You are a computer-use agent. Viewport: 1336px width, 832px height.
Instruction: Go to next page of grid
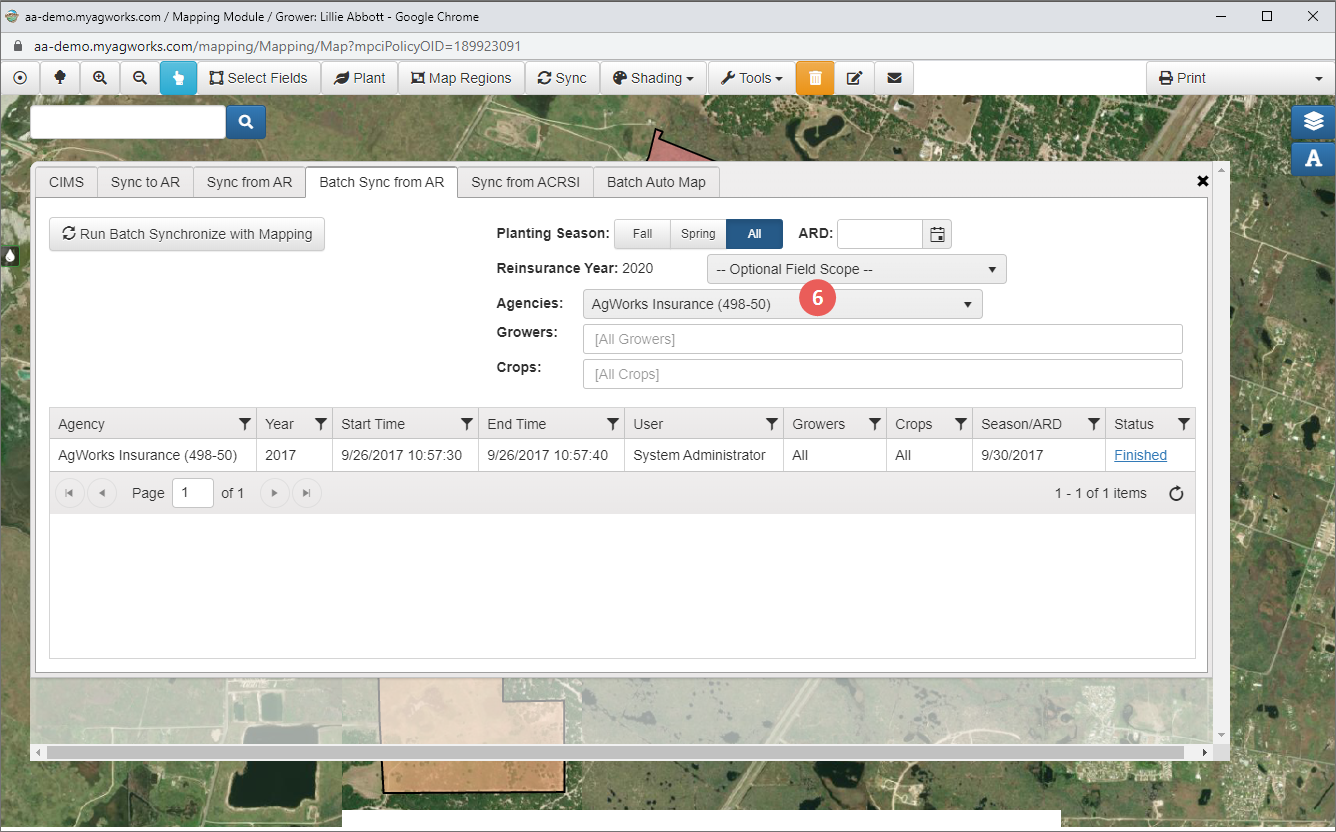coord(274,493)
